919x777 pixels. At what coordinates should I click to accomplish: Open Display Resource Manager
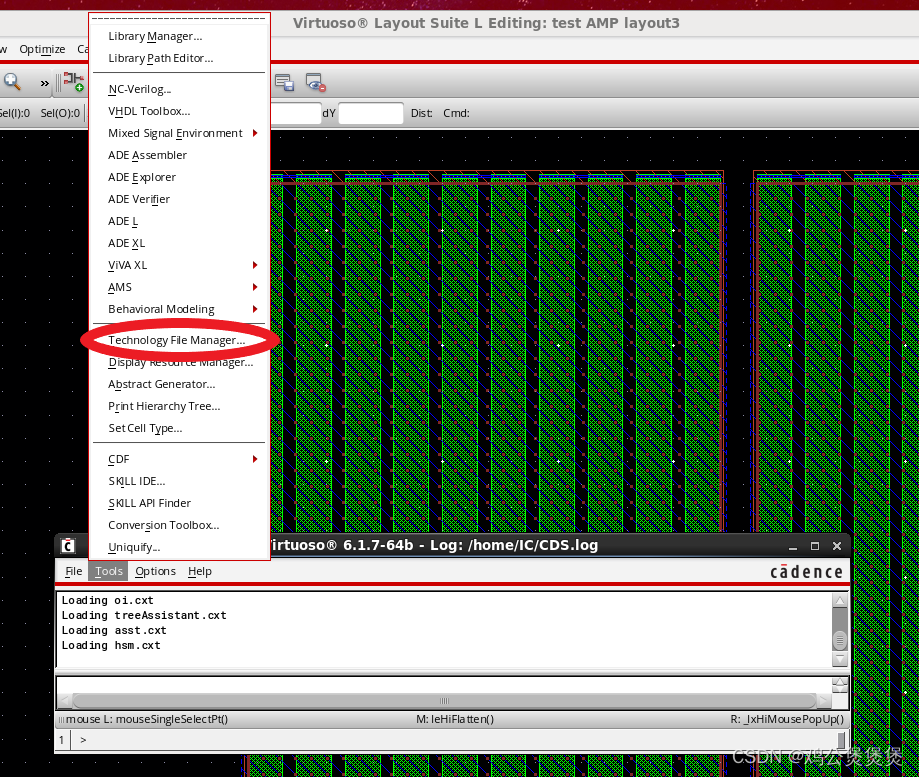tap(181, 363)
